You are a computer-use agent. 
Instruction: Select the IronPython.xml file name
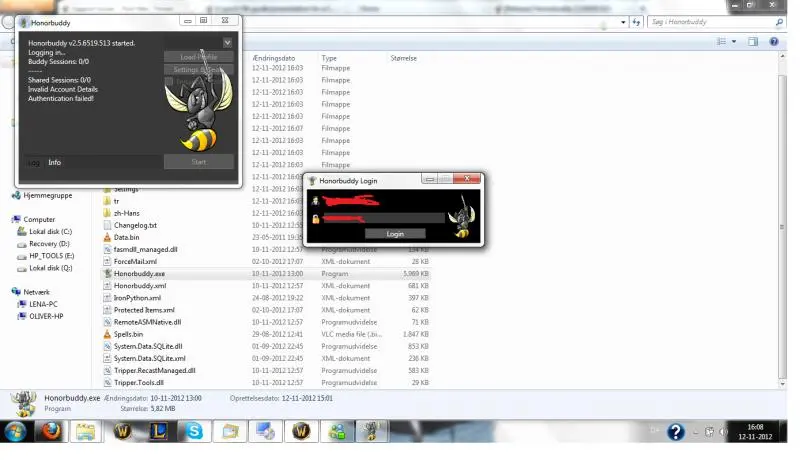tap(137, 298)
